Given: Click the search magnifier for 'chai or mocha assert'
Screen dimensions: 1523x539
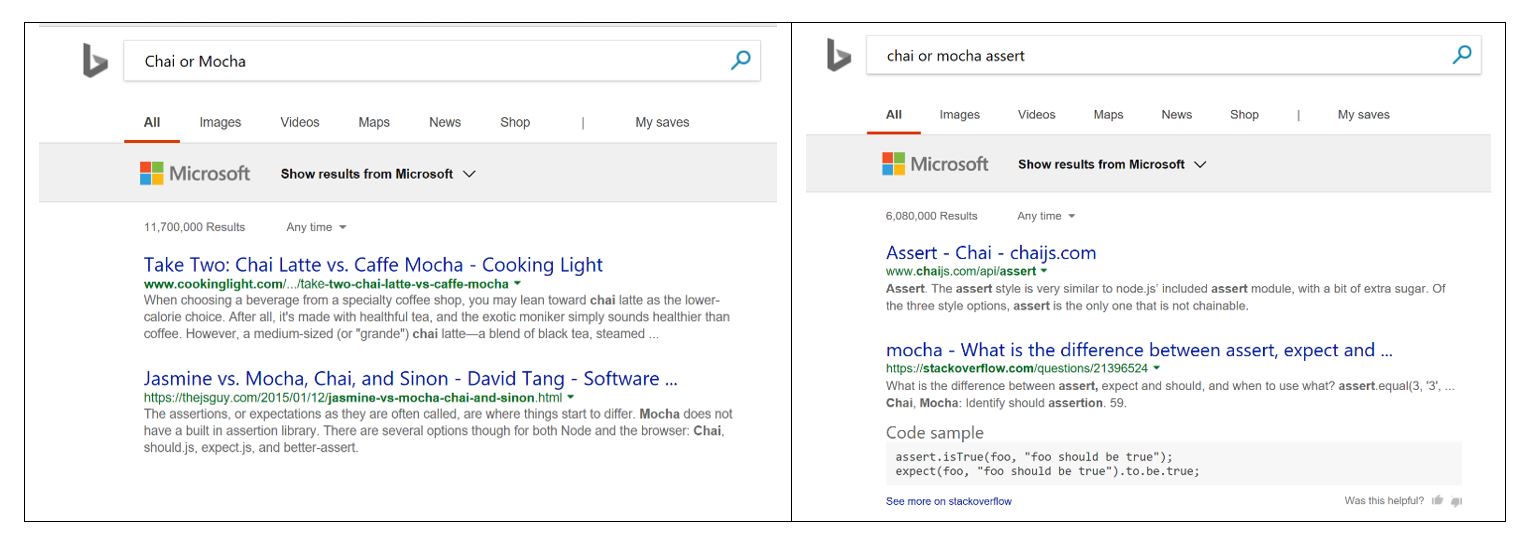Looking at the screenshot, I should [1461, 54].
